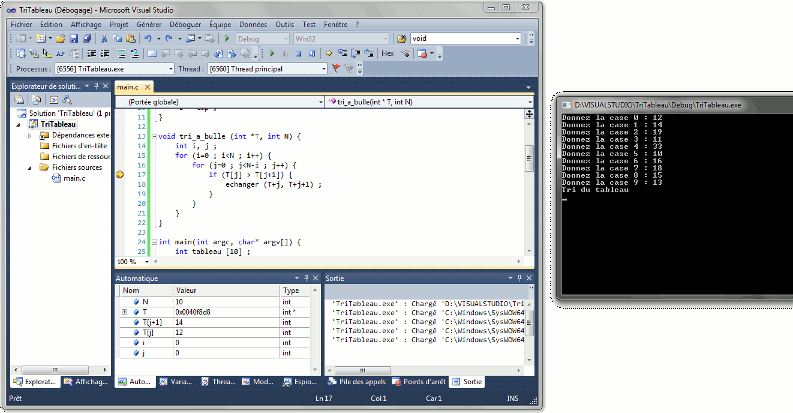Collapse the Fichiers sources tree node
Viewport: 793px width, 413px height.
29,167
